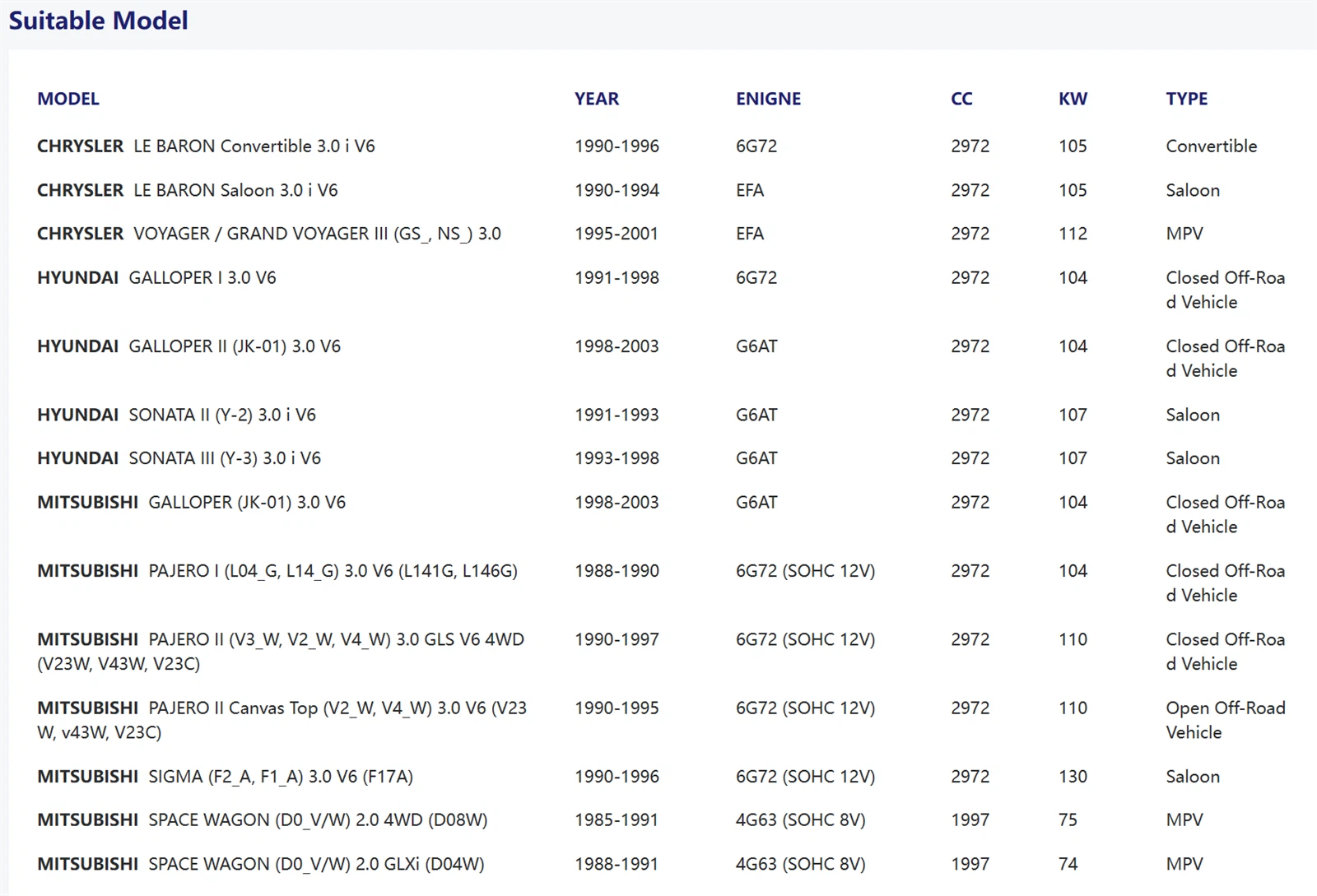This screenshot has height=896, width=1317.
Task: Click 4G63 (SOHC 8V) in SPACE WAGON 4WD row
Action: [x=801, y=820]
